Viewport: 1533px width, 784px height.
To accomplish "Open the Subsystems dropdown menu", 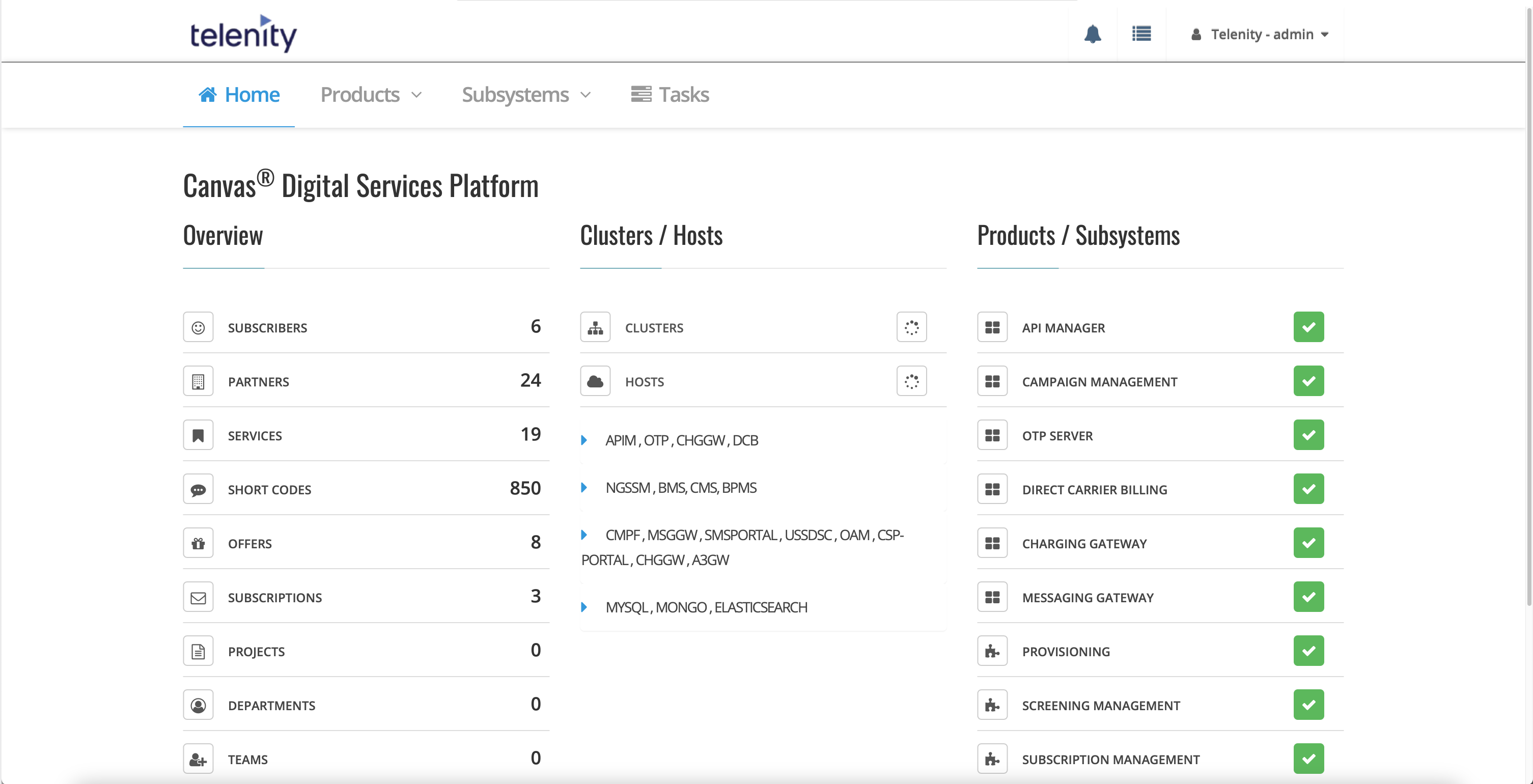I will pos(526,95).
